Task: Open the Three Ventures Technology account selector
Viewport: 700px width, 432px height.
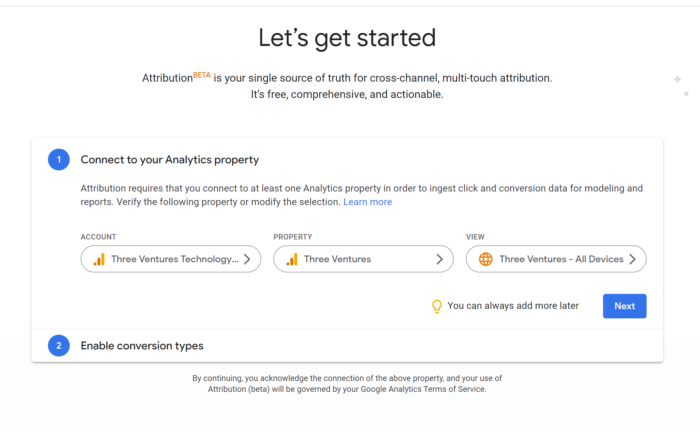Action: pos(171,259)
